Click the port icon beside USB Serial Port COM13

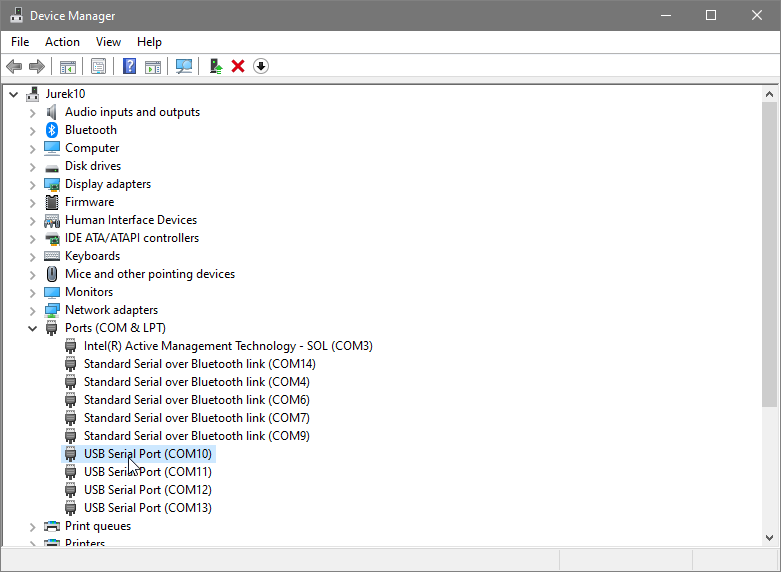click(x=71, y=508)
